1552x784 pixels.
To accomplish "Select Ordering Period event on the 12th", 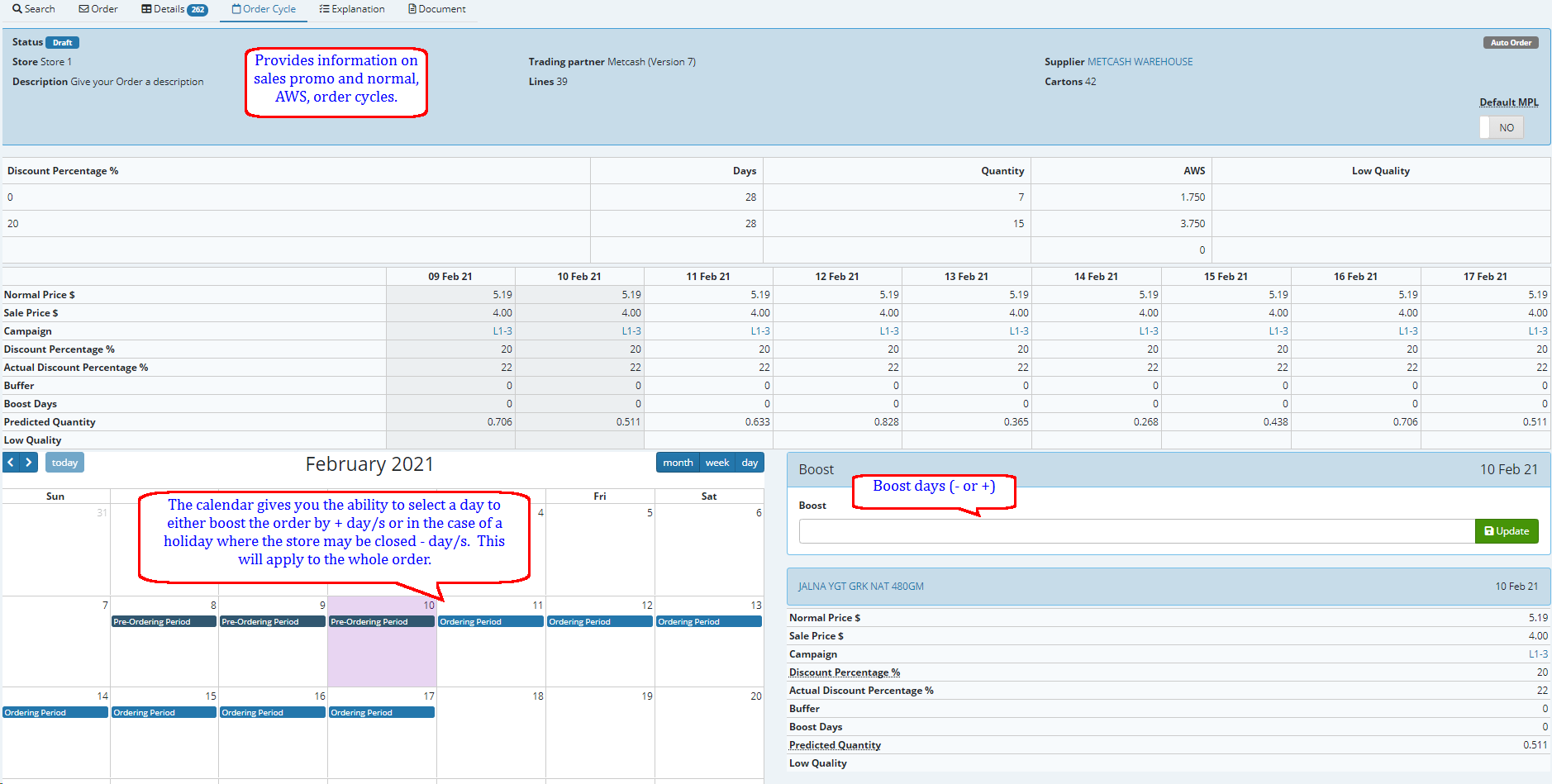I will [x=600, y=622].
